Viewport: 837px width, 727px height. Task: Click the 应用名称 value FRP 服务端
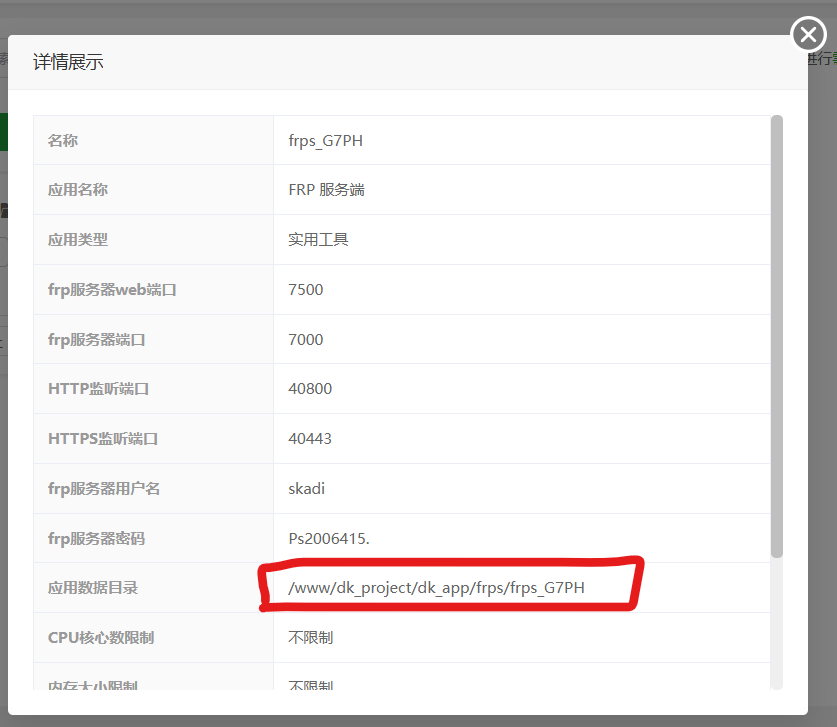pos(326,190)
